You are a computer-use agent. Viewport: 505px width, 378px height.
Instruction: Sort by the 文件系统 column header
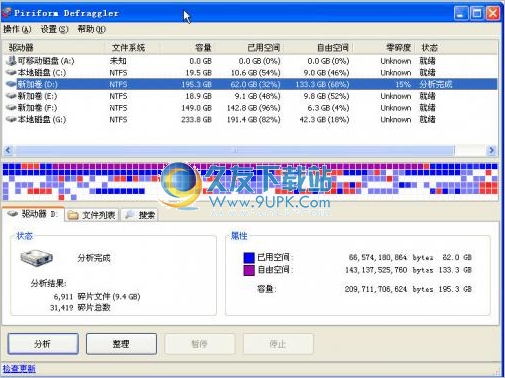click(x=133, y=48)
